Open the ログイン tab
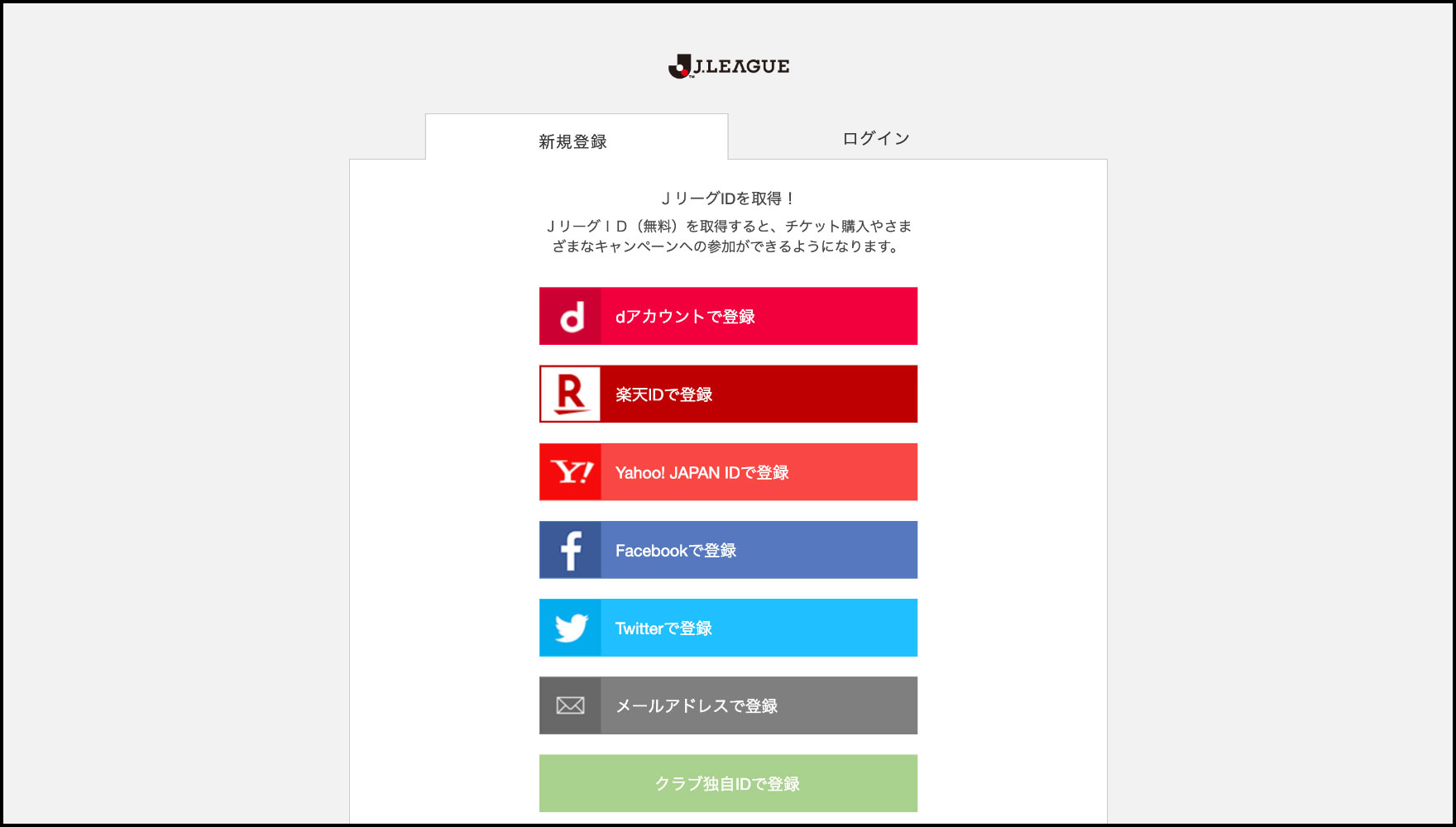This screenshot has height=827, width=1456. point(876,138)
